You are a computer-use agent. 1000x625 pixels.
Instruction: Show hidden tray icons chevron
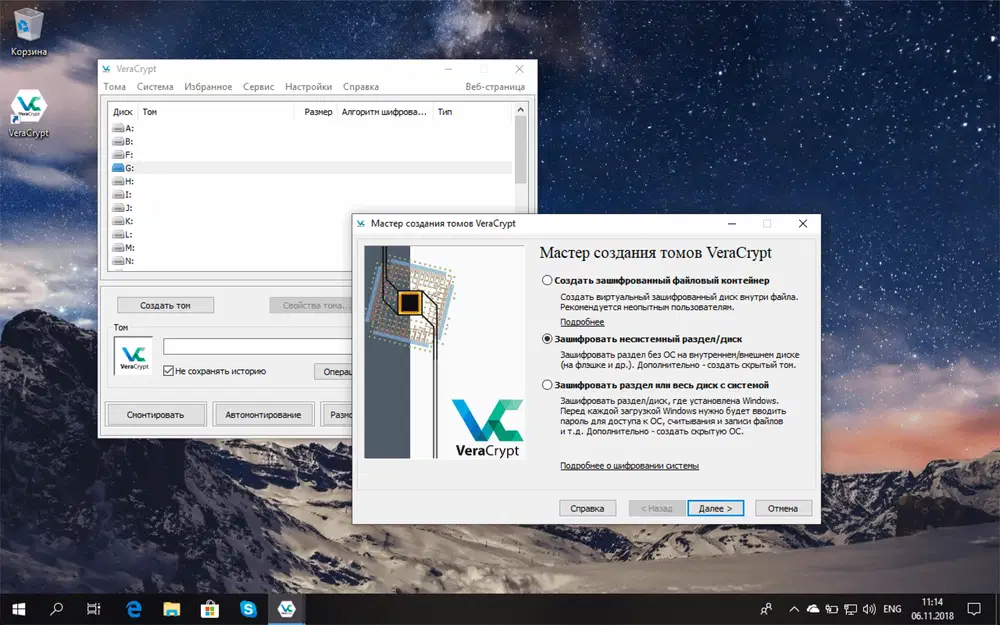pyautogui.click(x=794, y=609)
